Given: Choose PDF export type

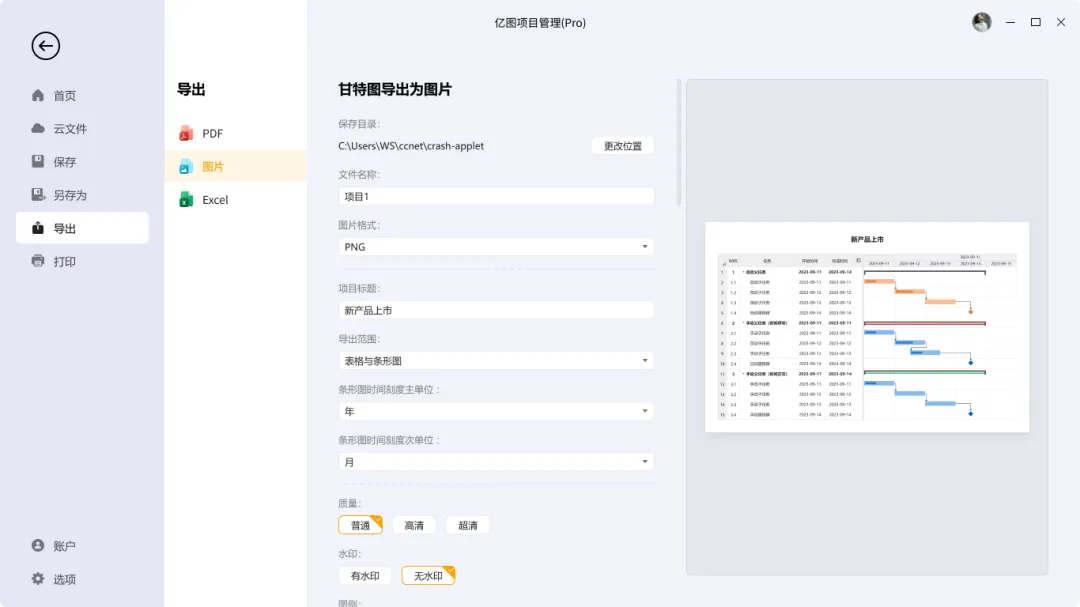Looking at the screenshot, I should 212,134.
